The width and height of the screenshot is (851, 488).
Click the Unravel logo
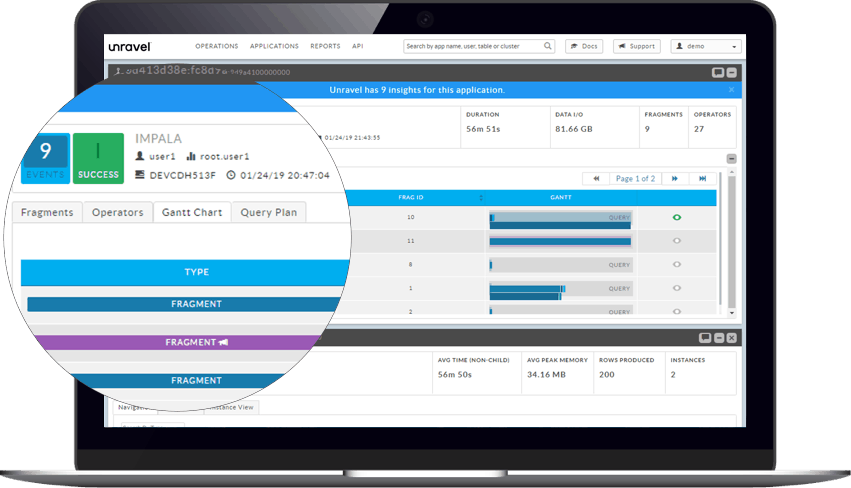coord(129,47)
